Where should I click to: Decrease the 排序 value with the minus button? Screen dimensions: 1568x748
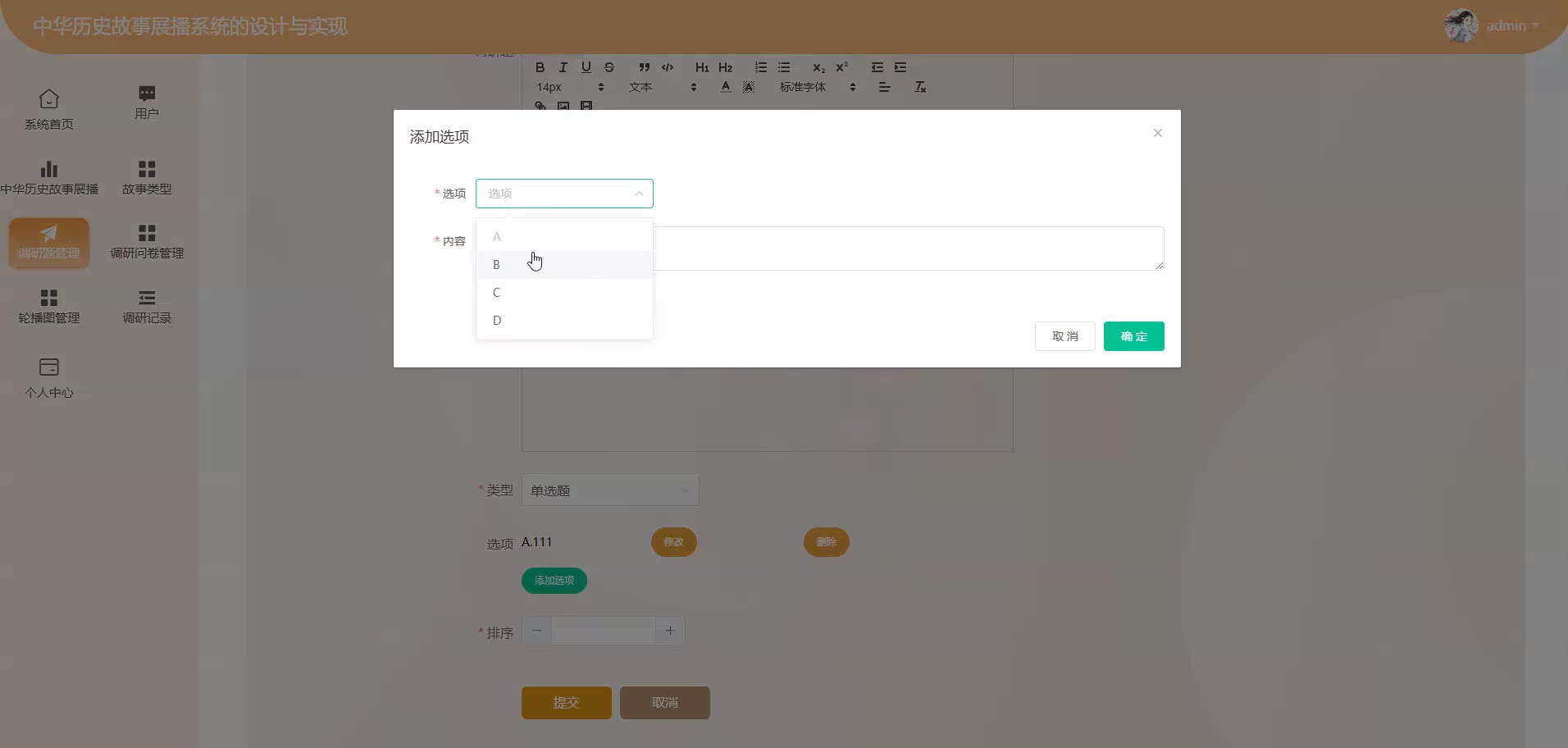pos(537,631)
